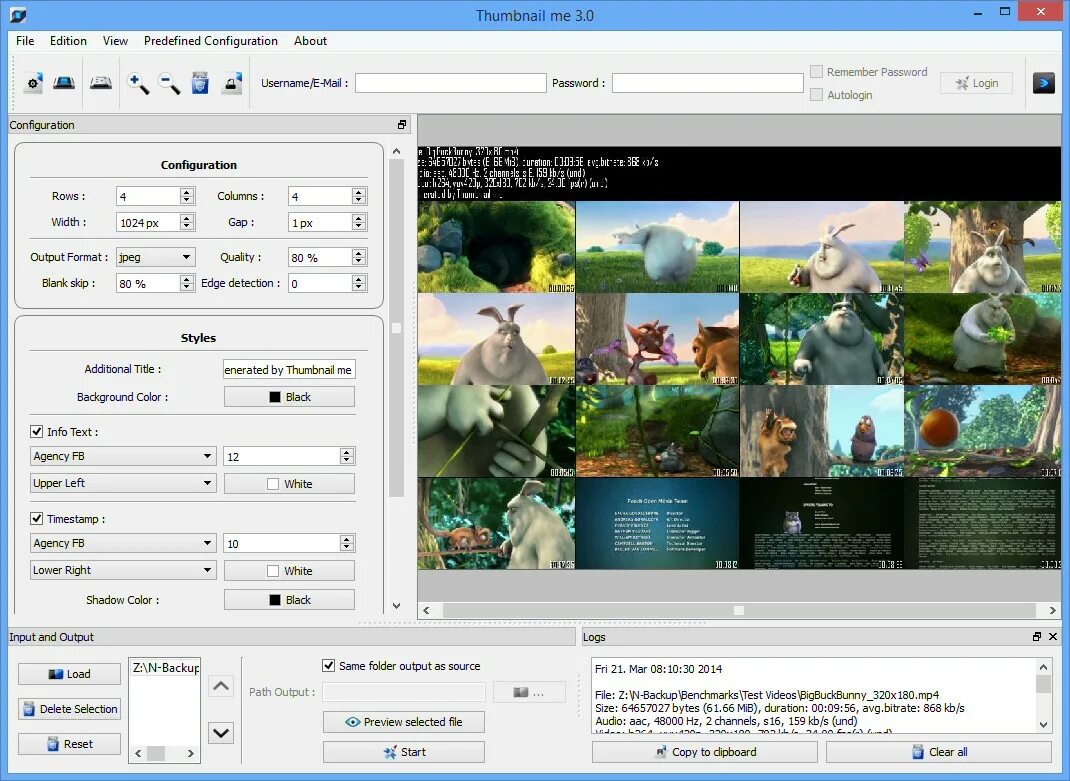The width and height of the screenshot is (1070, 781).
Task: Click the preview pane's left scroll arrow
Action: tap(426, 610)
